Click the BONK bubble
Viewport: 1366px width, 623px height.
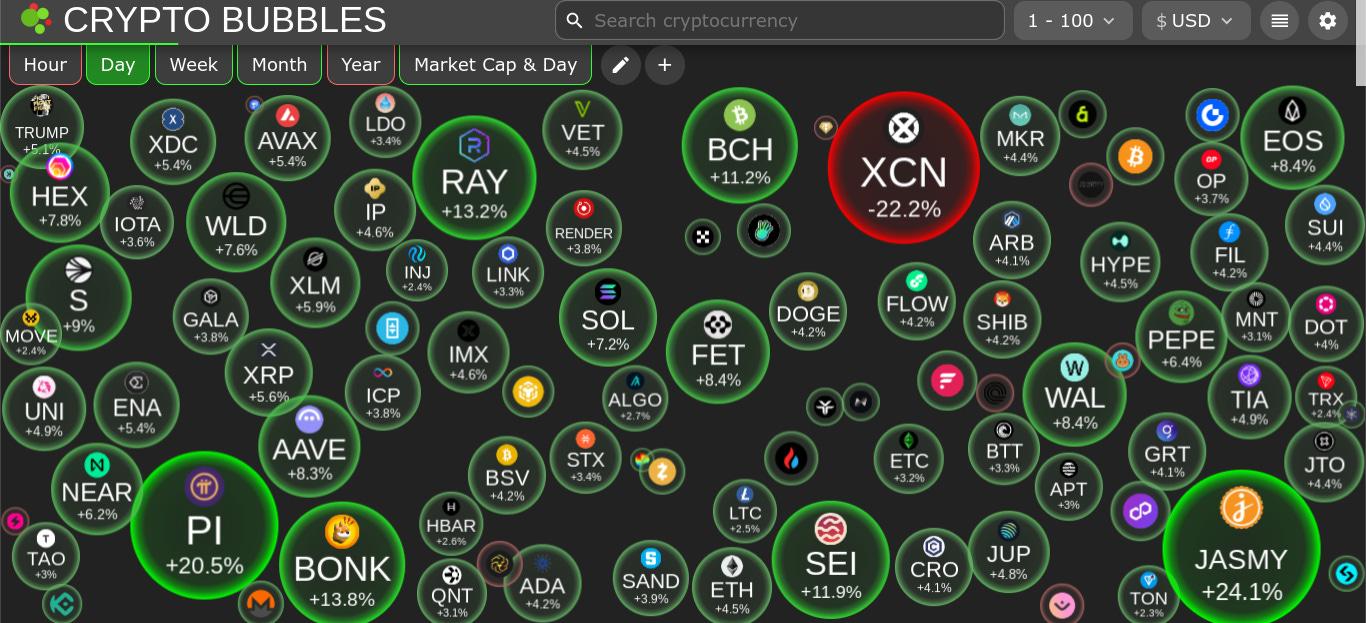coord(342,563)
